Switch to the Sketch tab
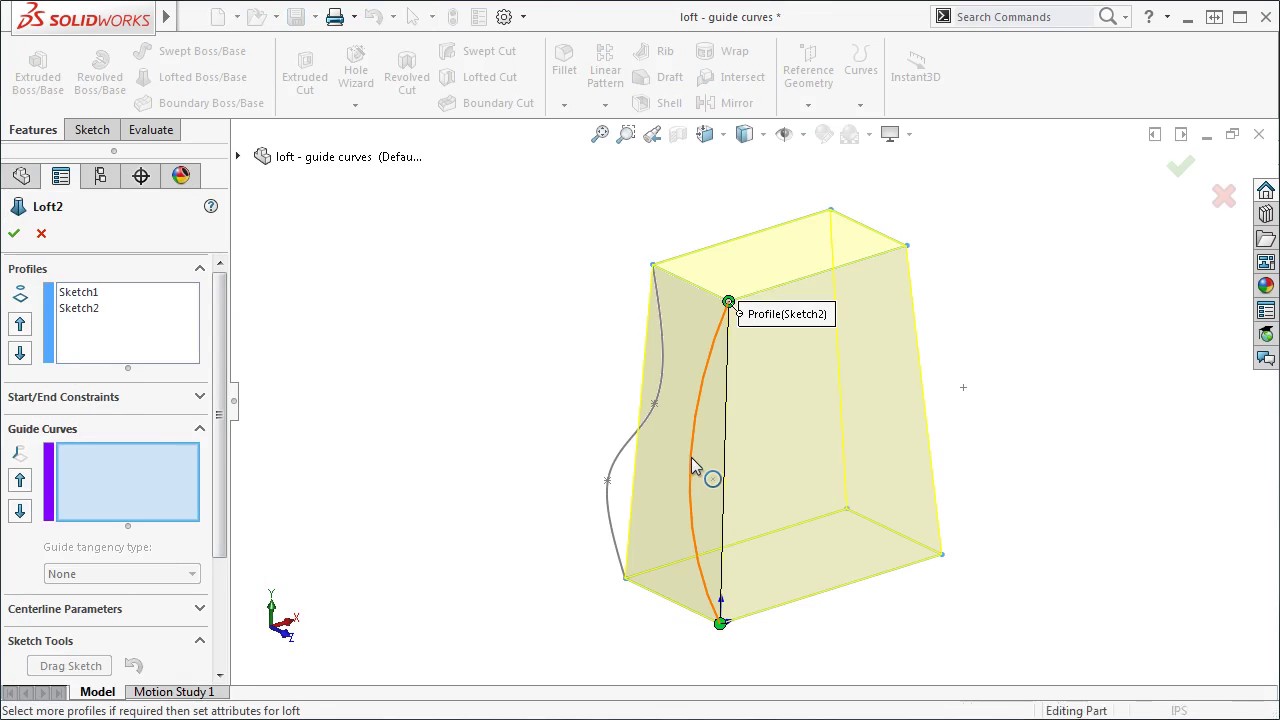 click(x=92, y=130)
